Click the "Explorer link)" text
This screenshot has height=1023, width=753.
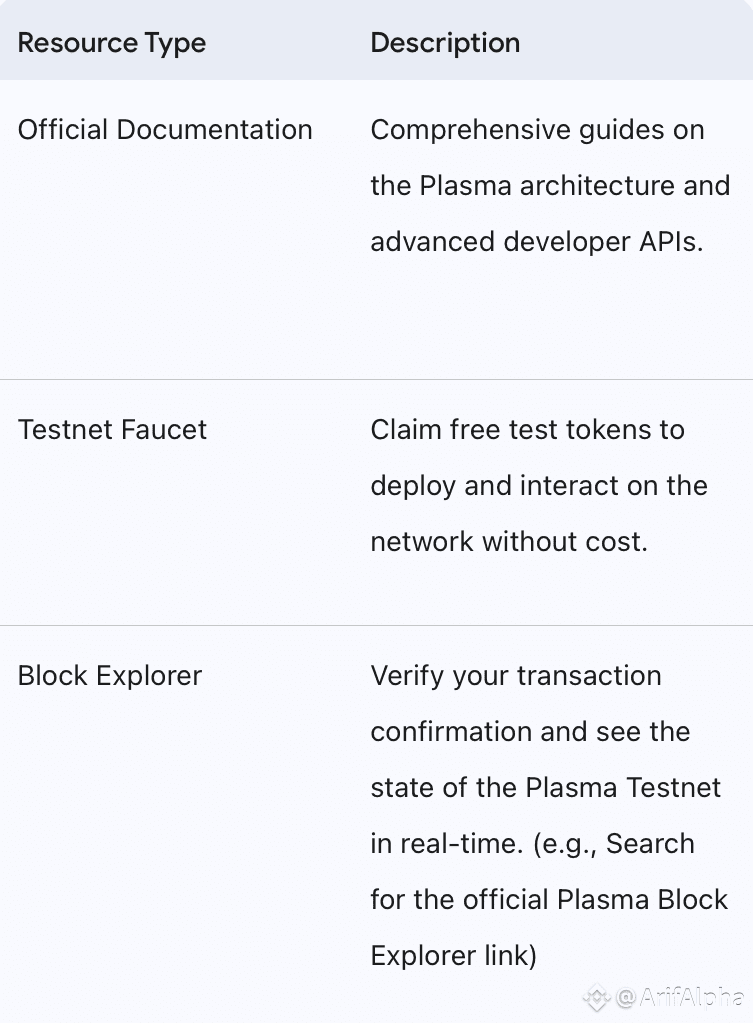coord(453,956)
